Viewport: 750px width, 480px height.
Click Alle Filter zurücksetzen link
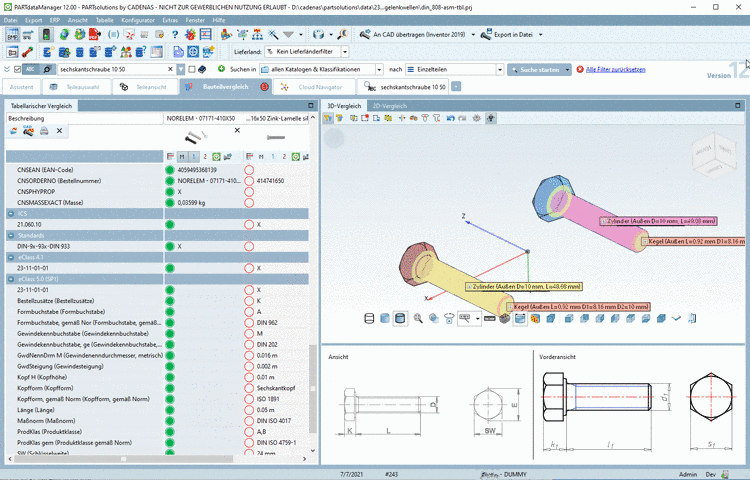[x=616, y=70]
